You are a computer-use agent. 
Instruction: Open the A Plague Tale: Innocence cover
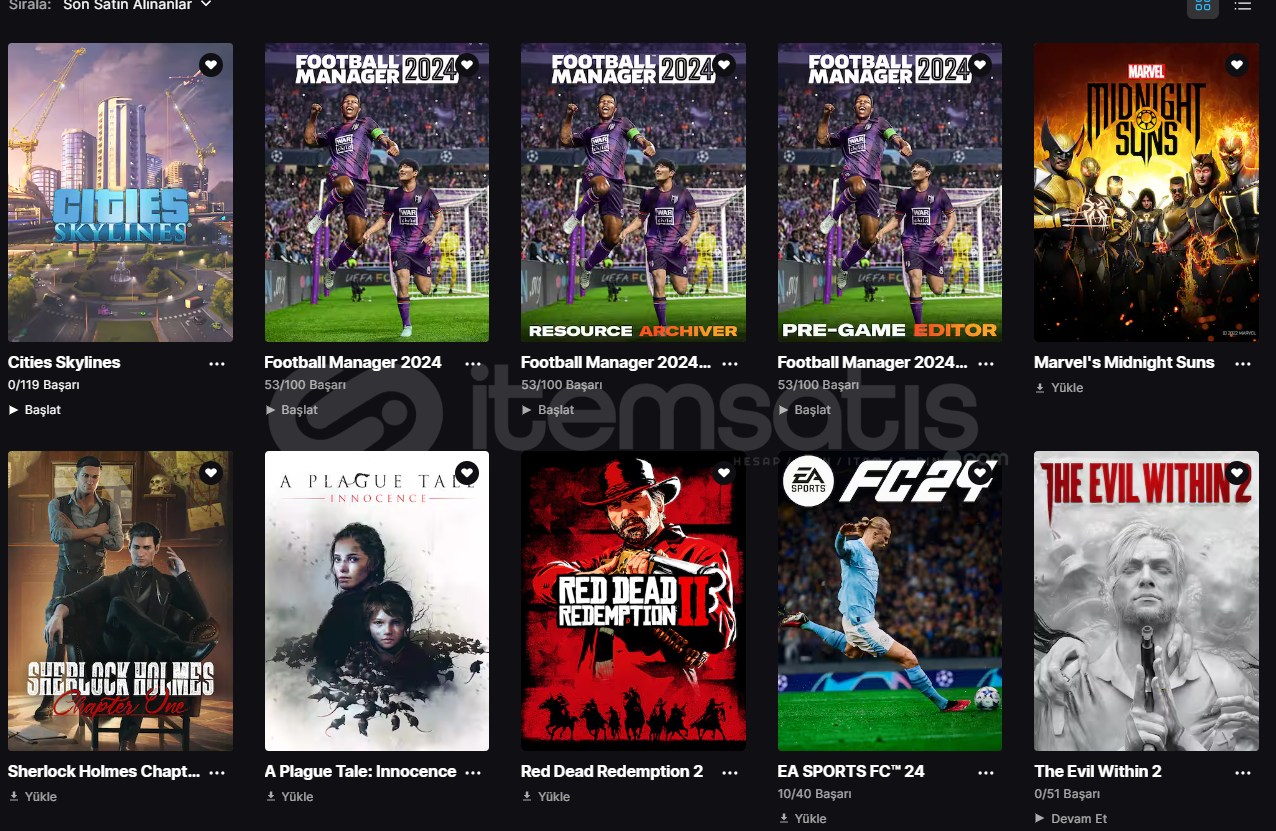coord(377,601)
